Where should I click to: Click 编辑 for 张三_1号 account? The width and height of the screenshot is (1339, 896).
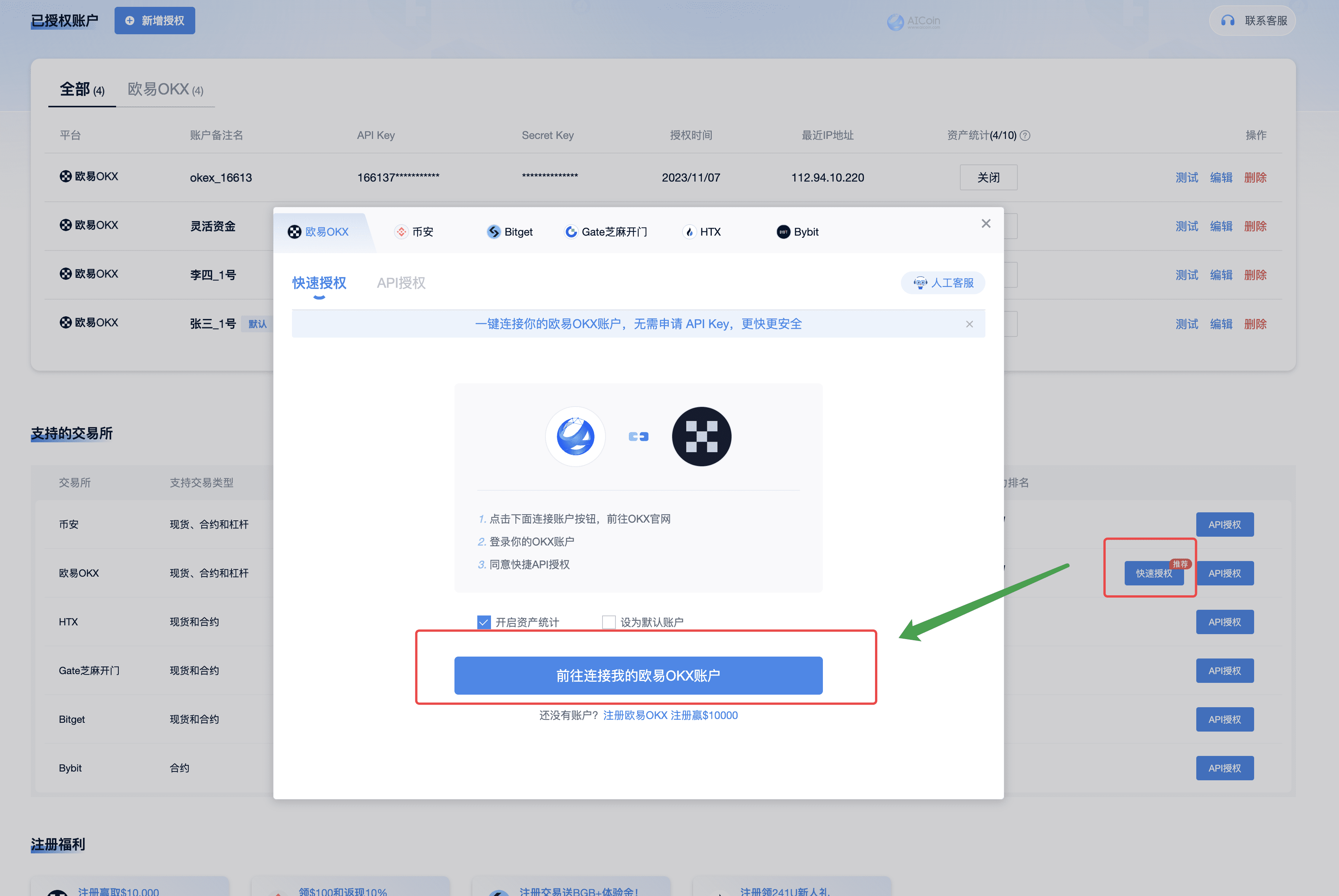[1221, 324]
